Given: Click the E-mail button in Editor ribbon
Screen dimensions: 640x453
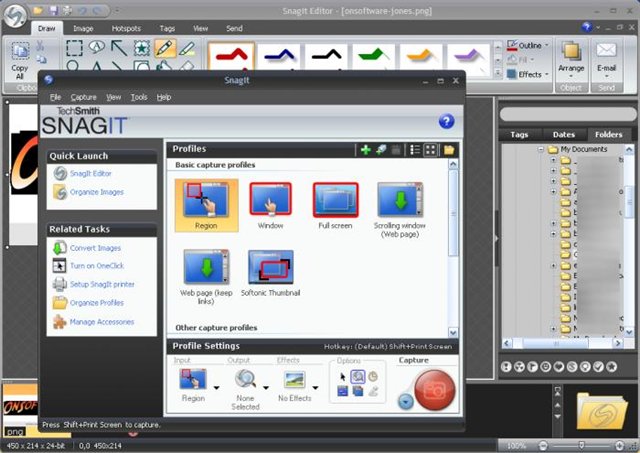Looking at the screenshot, I should [606, 60].
